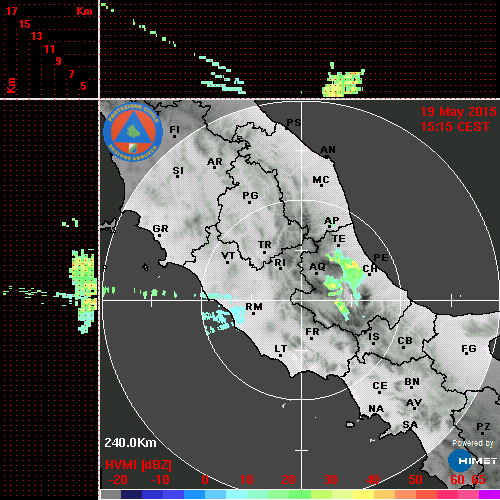Click the dark blue -20 dBZ swatch
The height and width of the screenshot is (500, 500).
point(131,494)
